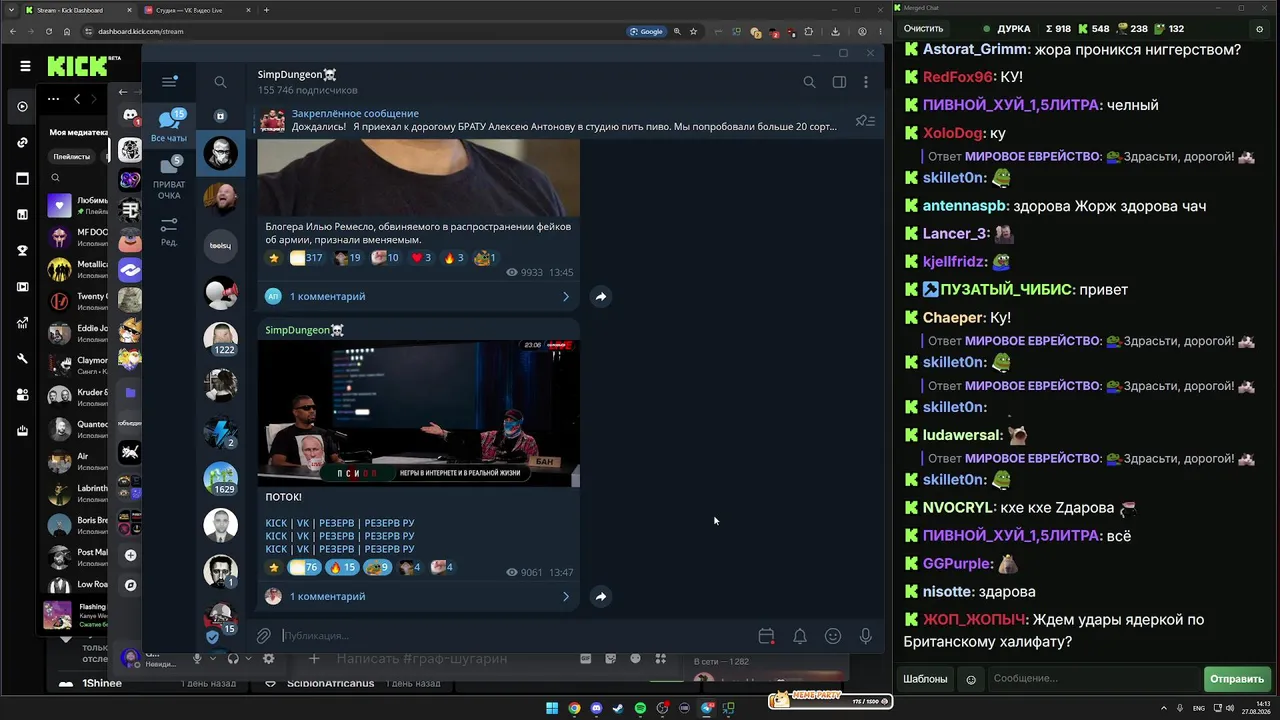Open pinned messages list icon
Image resolution: width=1280 pixels, height=720 pixels.
point(865,121)
